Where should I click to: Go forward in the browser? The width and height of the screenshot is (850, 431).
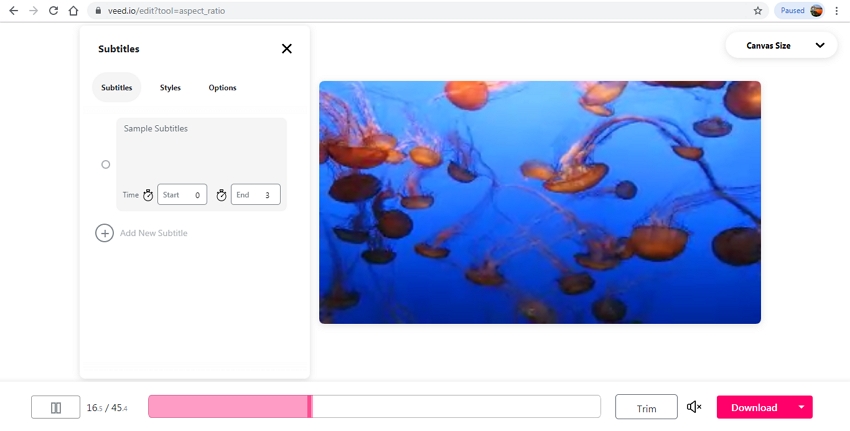coord(34,10)
